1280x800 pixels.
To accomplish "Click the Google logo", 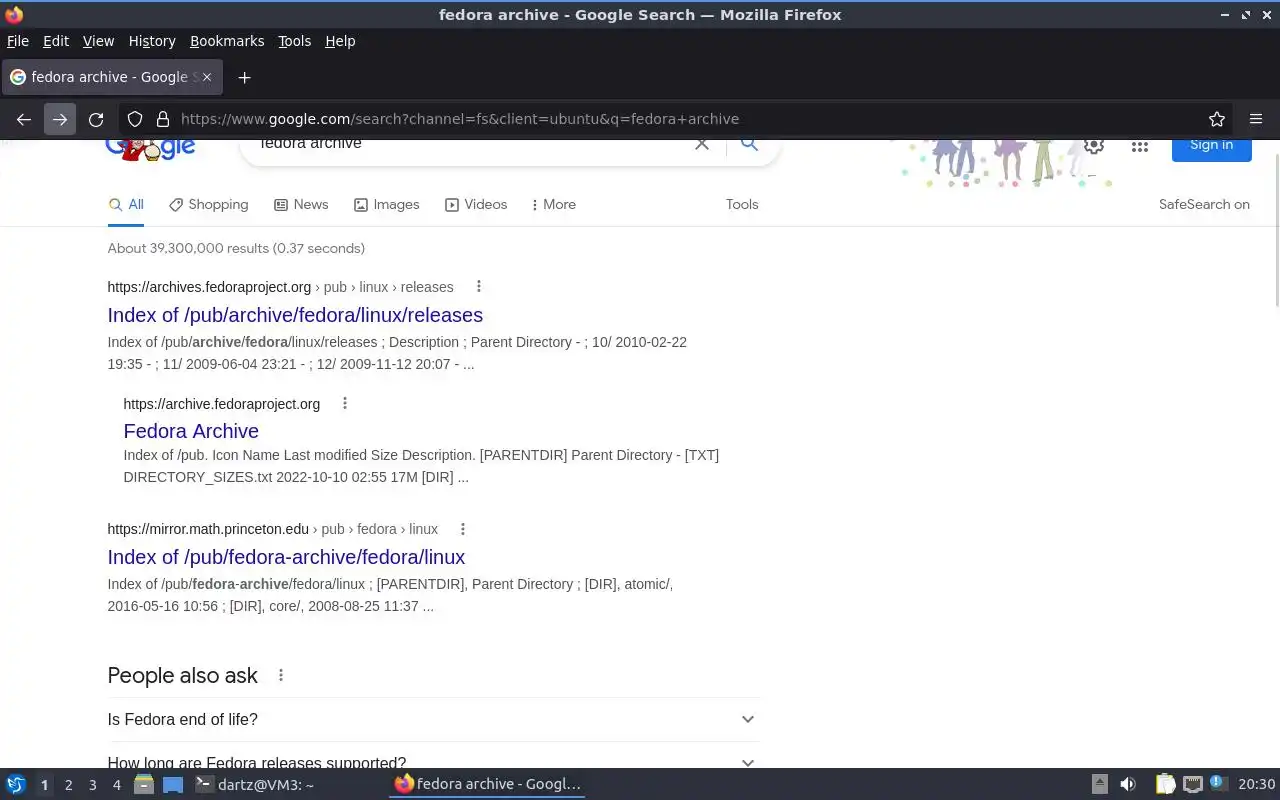I will click(x=150, y=149).
